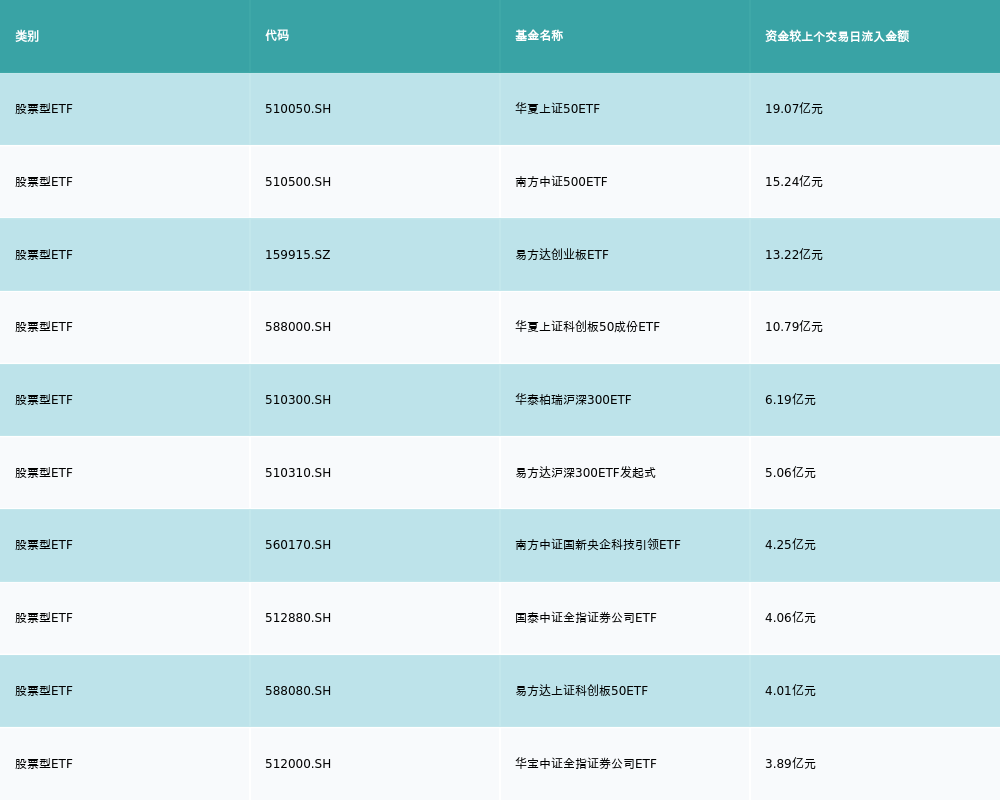Select code cell 560170.SH
Screen dimensions: 1000x800
298,545
